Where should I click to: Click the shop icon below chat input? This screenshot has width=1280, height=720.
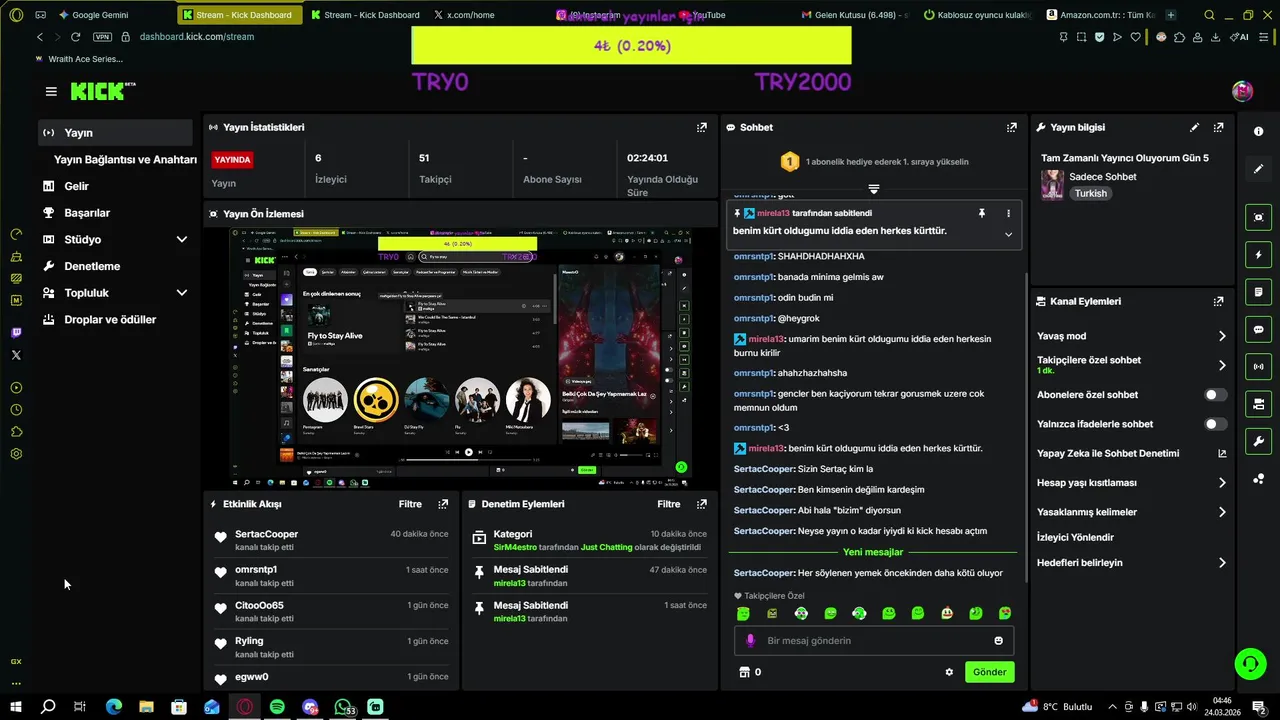click(x=743, y=672)
